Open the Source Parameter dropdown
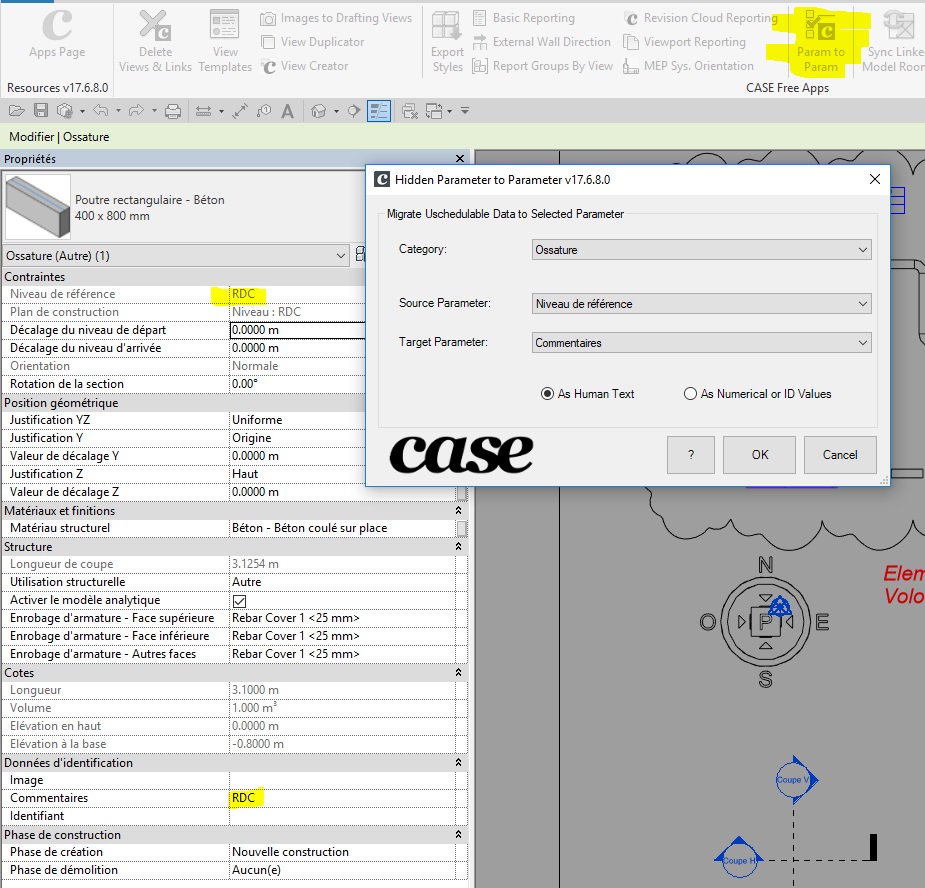The width and height of the screenshot is (925, 888). [x=701, y=304]
